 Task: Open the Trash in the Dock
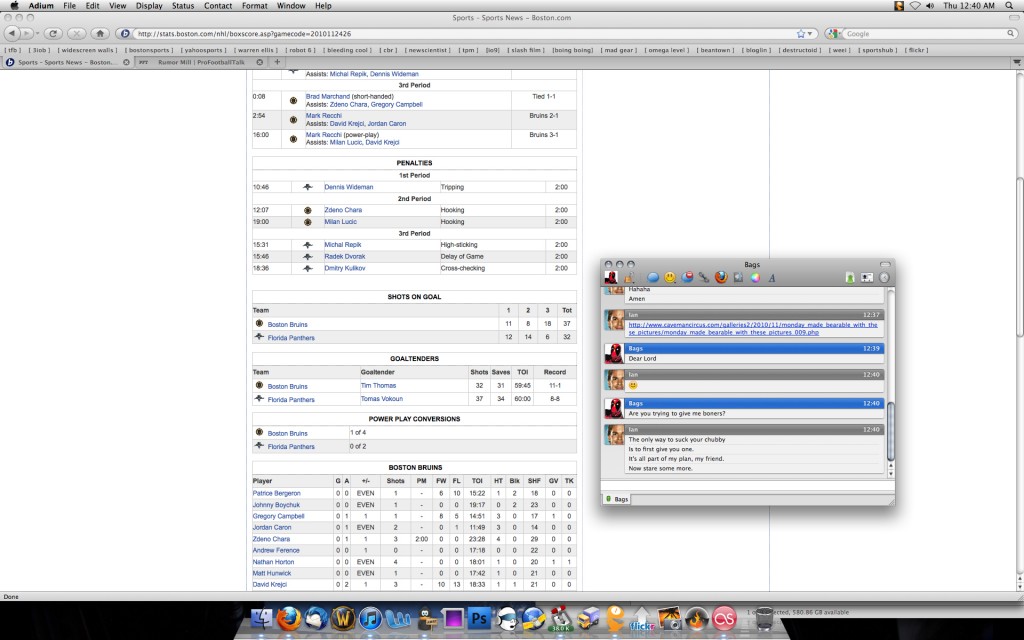pos(763,617)
